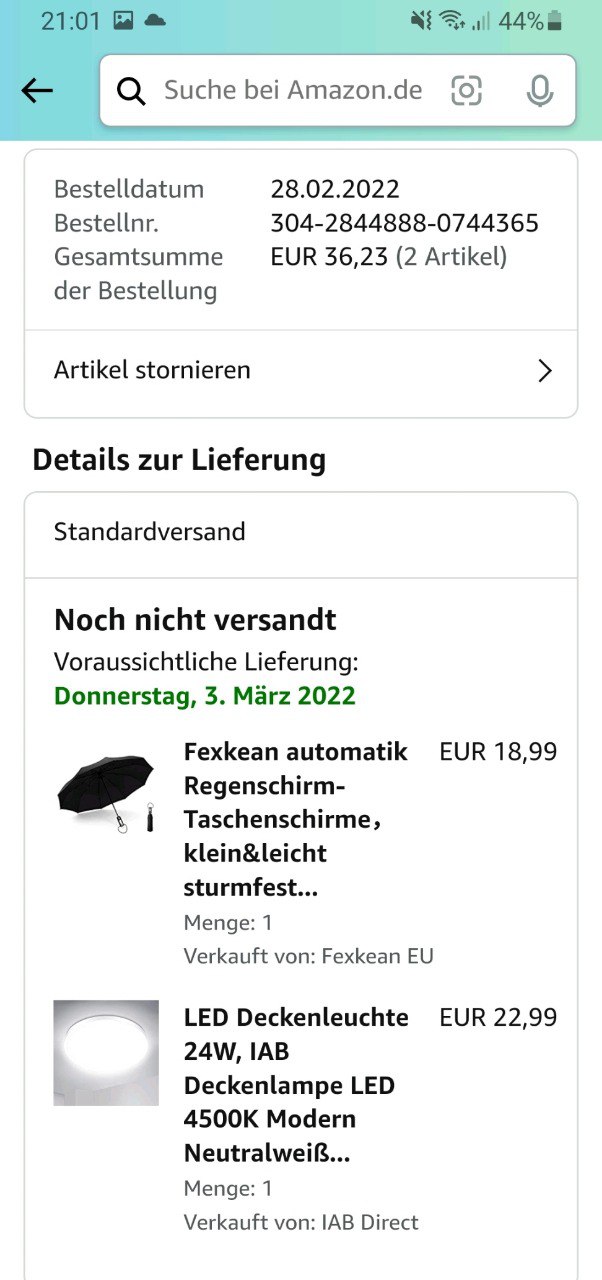The image size is (602, 1280).
Task: Tap the Donnerstag, 3. März 2022 delivery date
Action: click(205, 696)
